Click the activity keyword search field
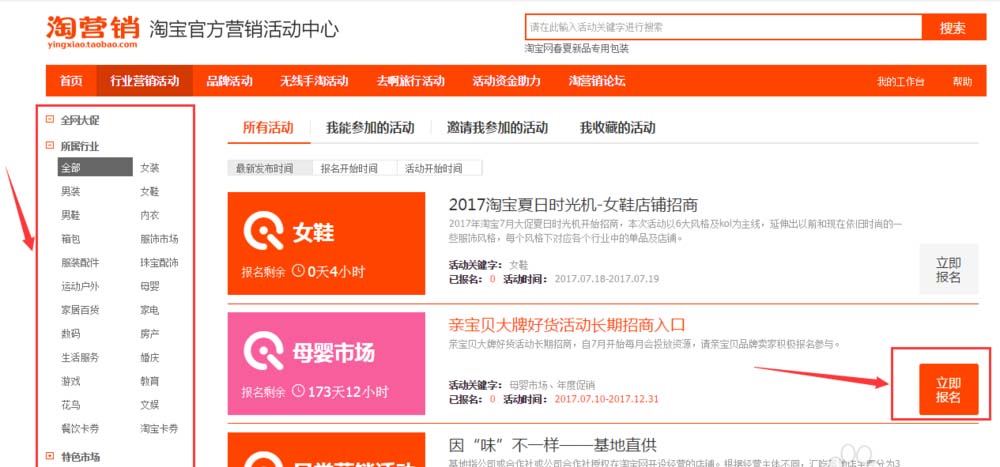 click(723, 27)
